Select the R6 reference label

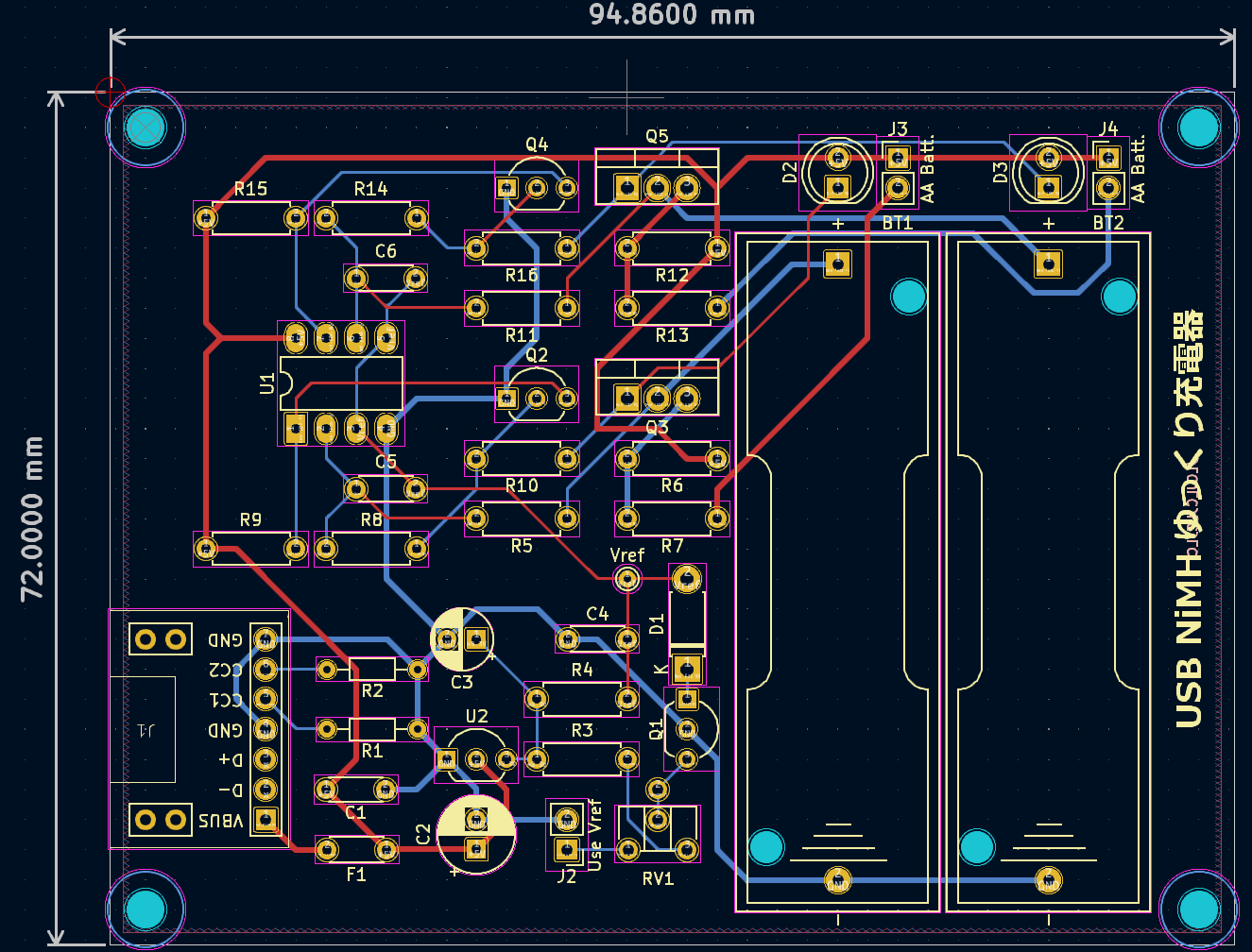(x=672, y=485)
